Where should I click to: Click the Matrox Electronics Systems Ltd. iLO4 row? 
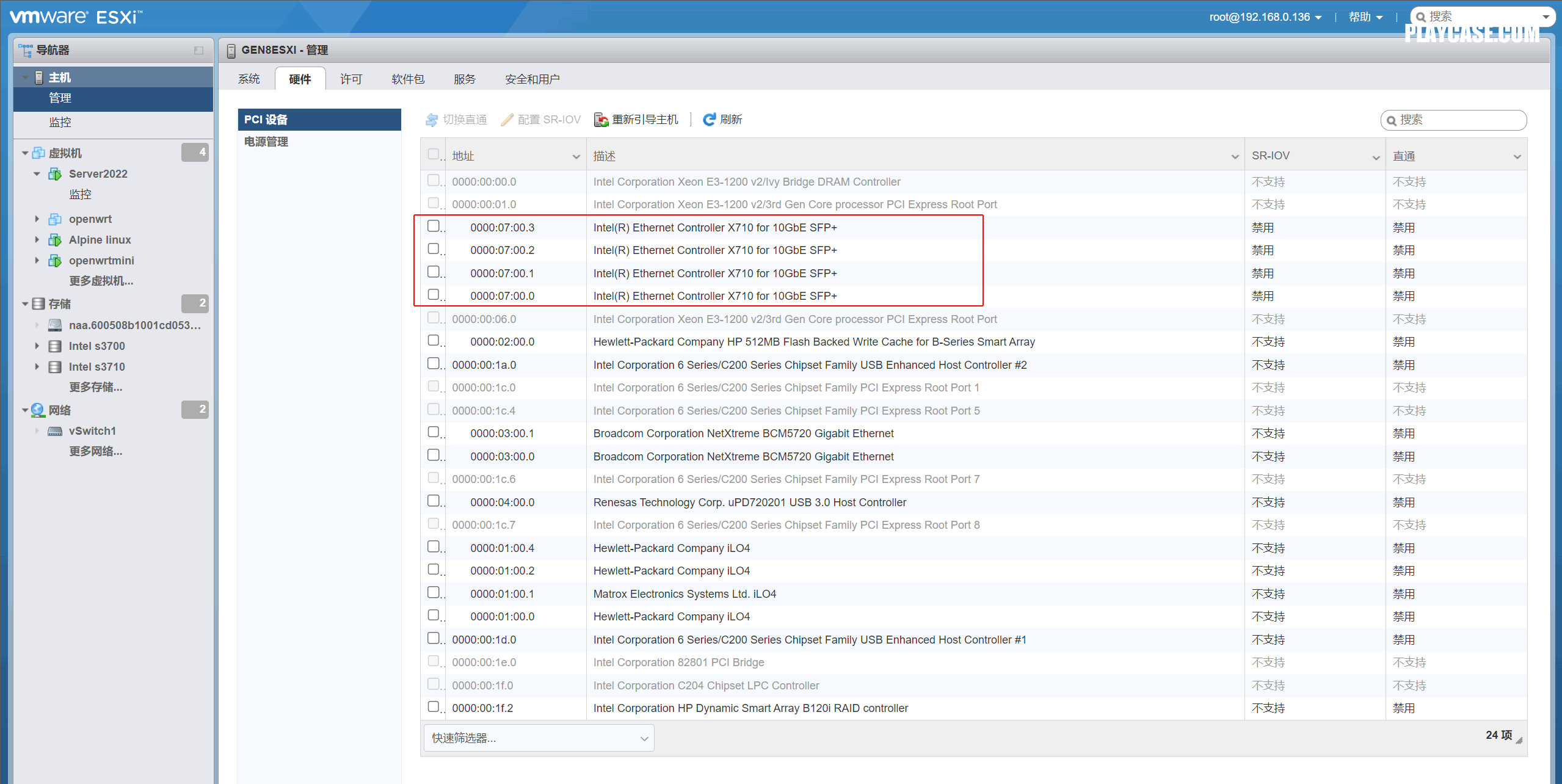pyautogui.click(x=973, y=593)
